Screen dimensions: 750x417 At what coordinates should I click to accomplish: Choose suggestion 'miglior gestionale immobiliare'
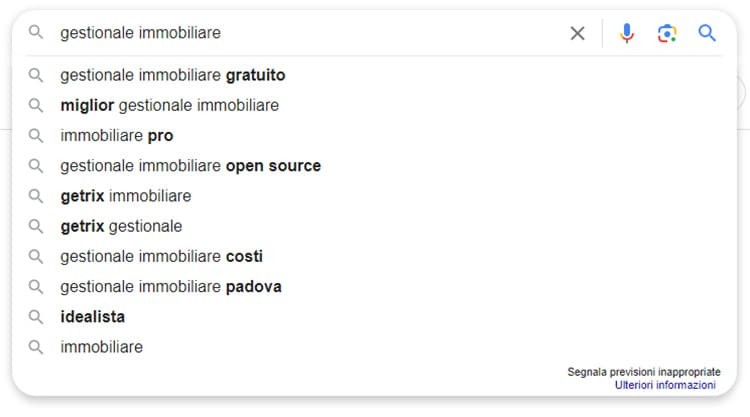pos(375,105)
